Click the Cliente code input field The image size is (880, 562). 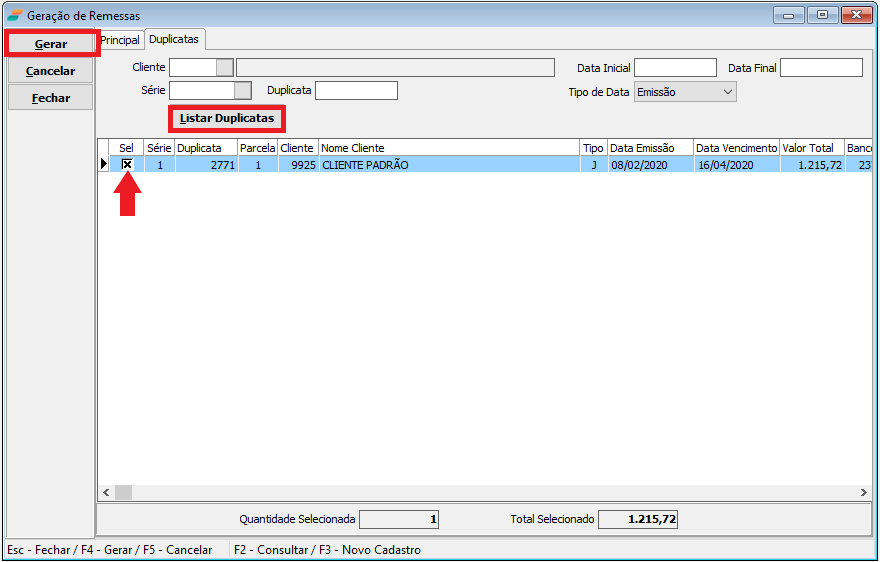tap(192, 67)
